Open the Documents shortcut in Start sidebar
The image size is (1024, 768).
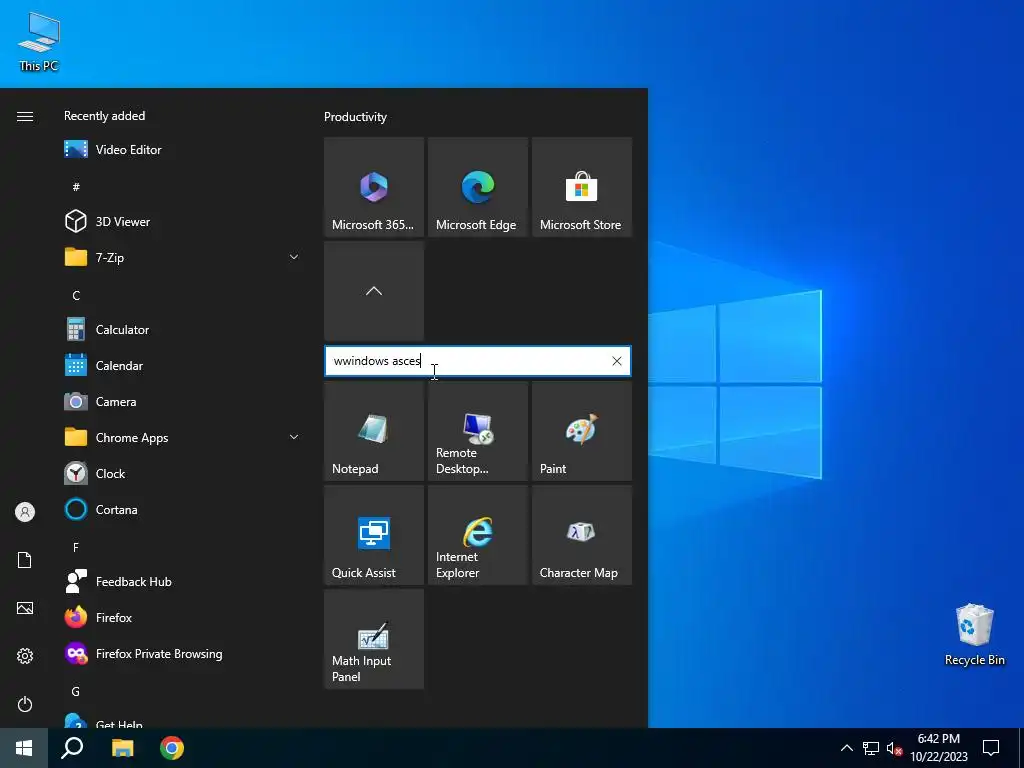(x=25, y=560)
